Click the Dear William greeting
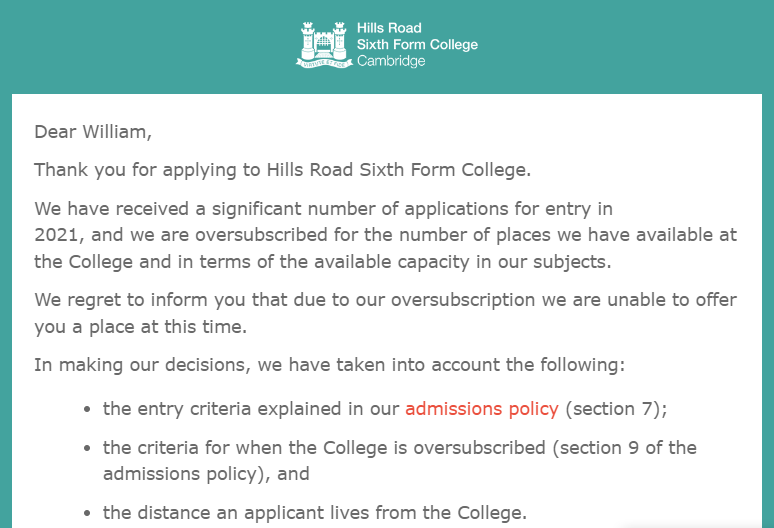The image size is (774, 528). (x=93, y=131)
